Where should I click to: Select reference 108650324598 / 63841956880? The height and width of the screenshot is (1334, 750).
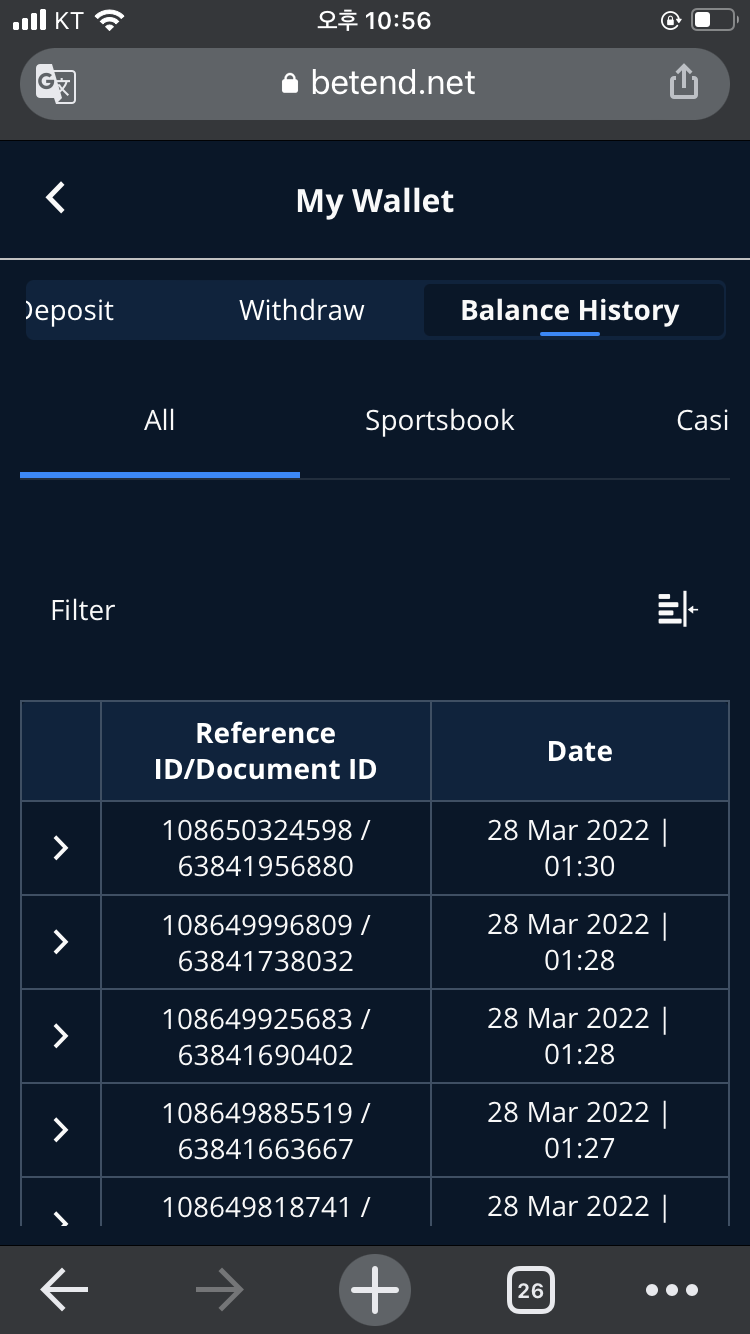point(266,848)
